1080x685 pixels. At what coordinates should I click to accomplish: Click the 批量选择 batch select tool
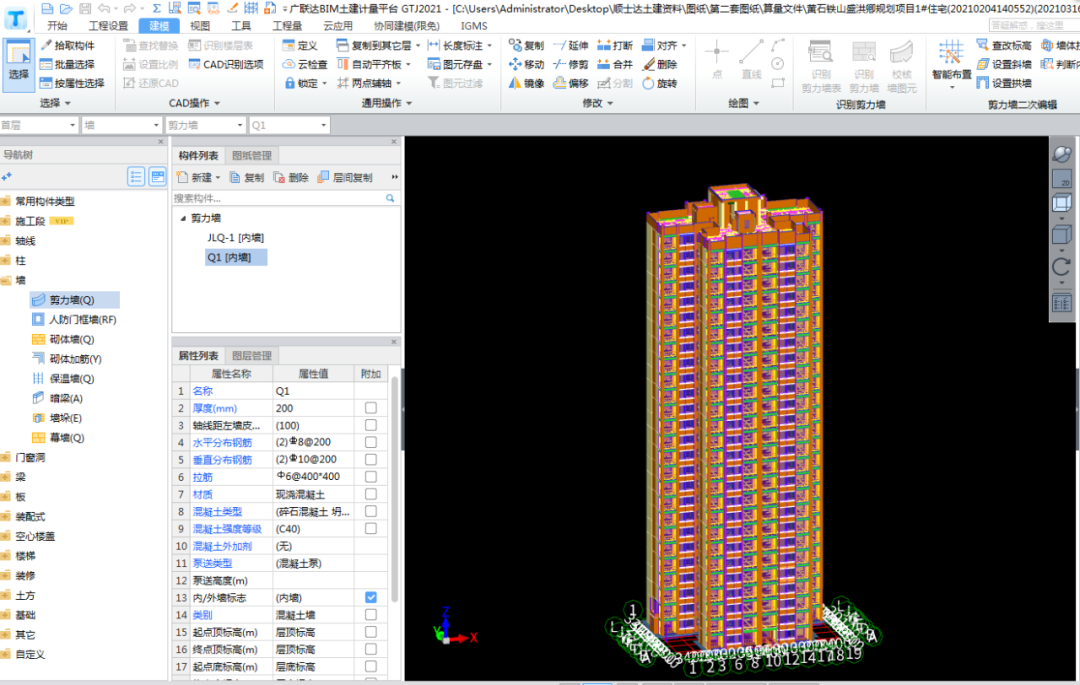click(68, 64)
